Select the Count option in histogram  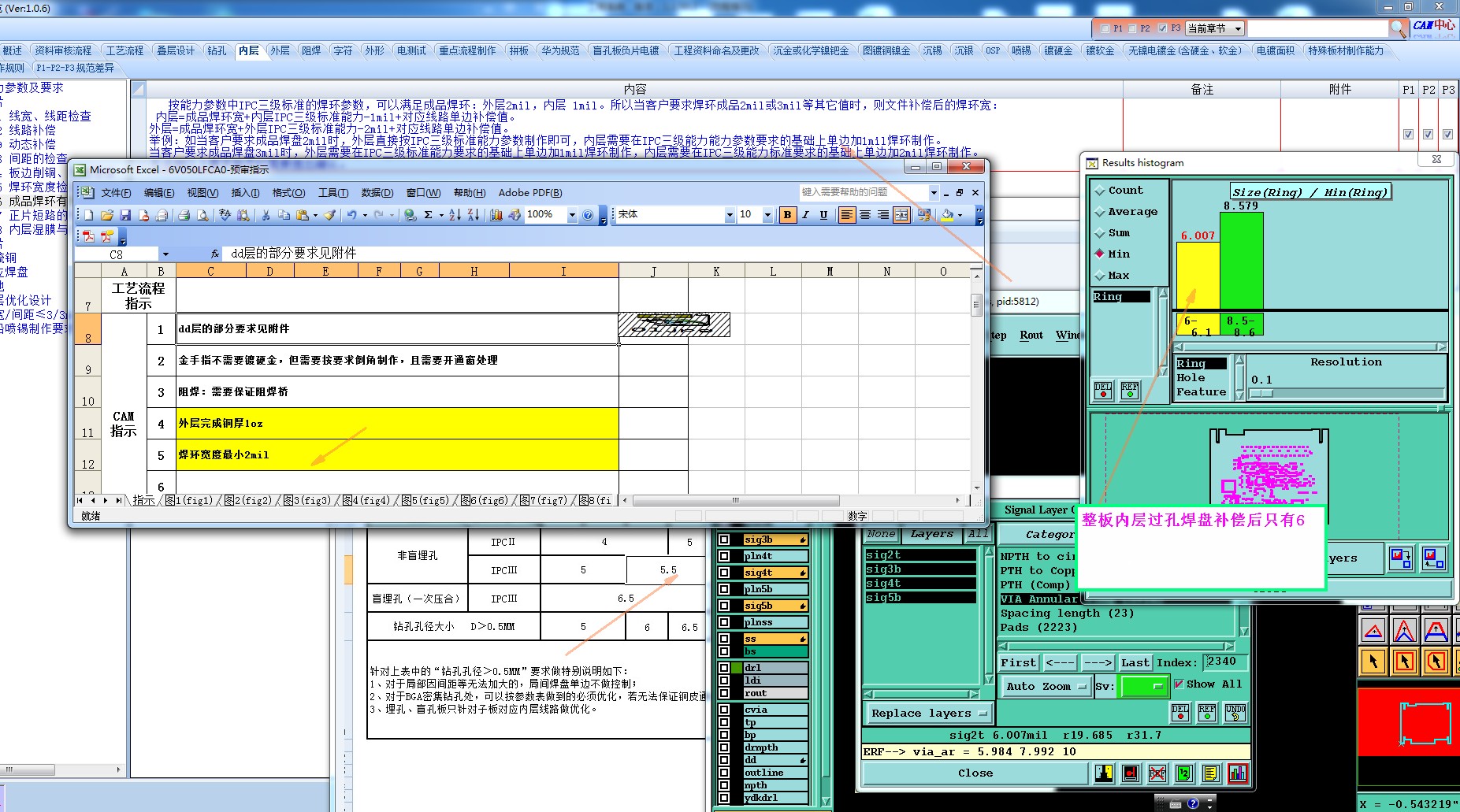click(x=1125, y=190)
